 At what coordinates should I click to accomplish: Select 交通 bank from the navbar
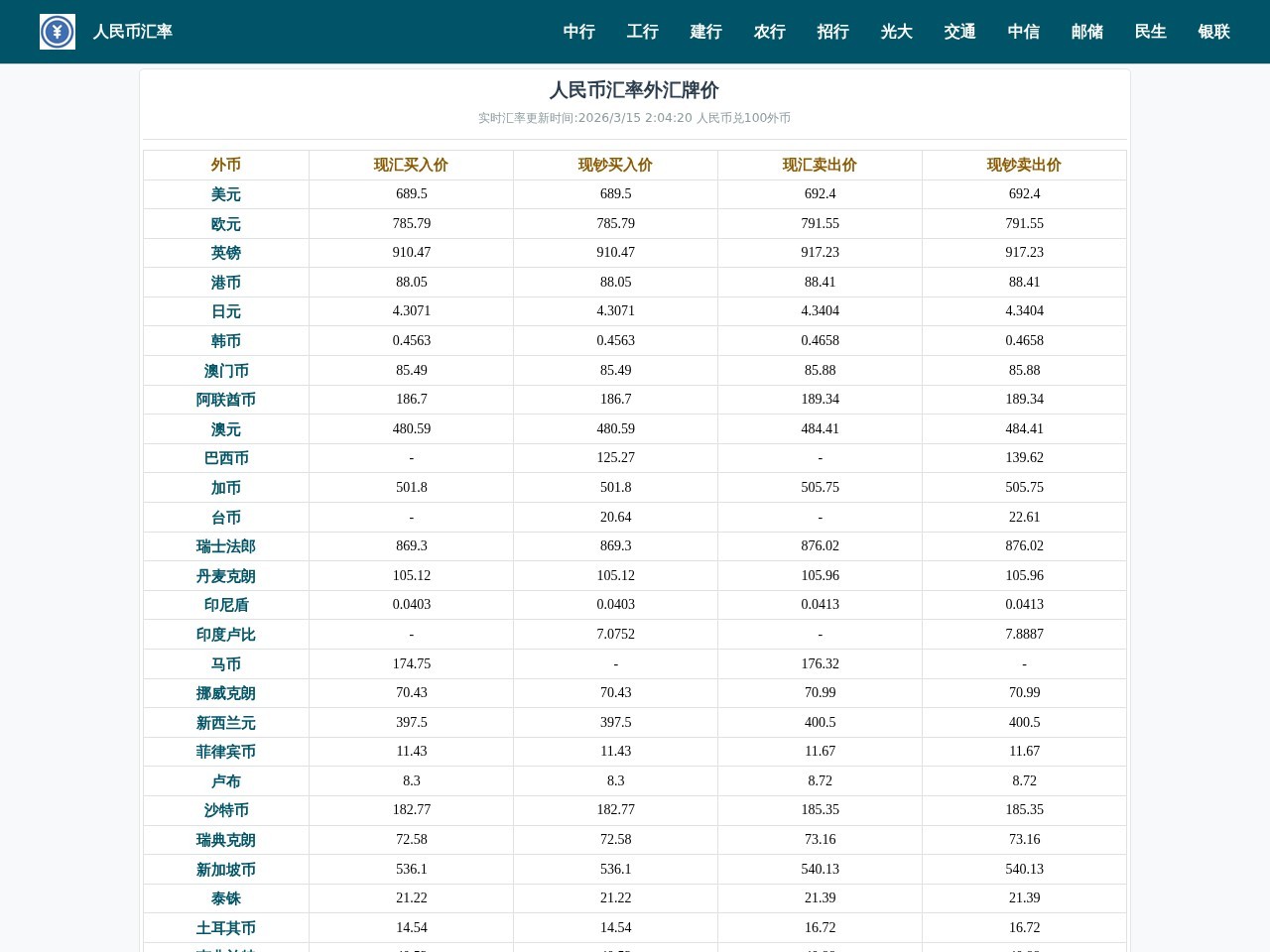tap(959, 32)
